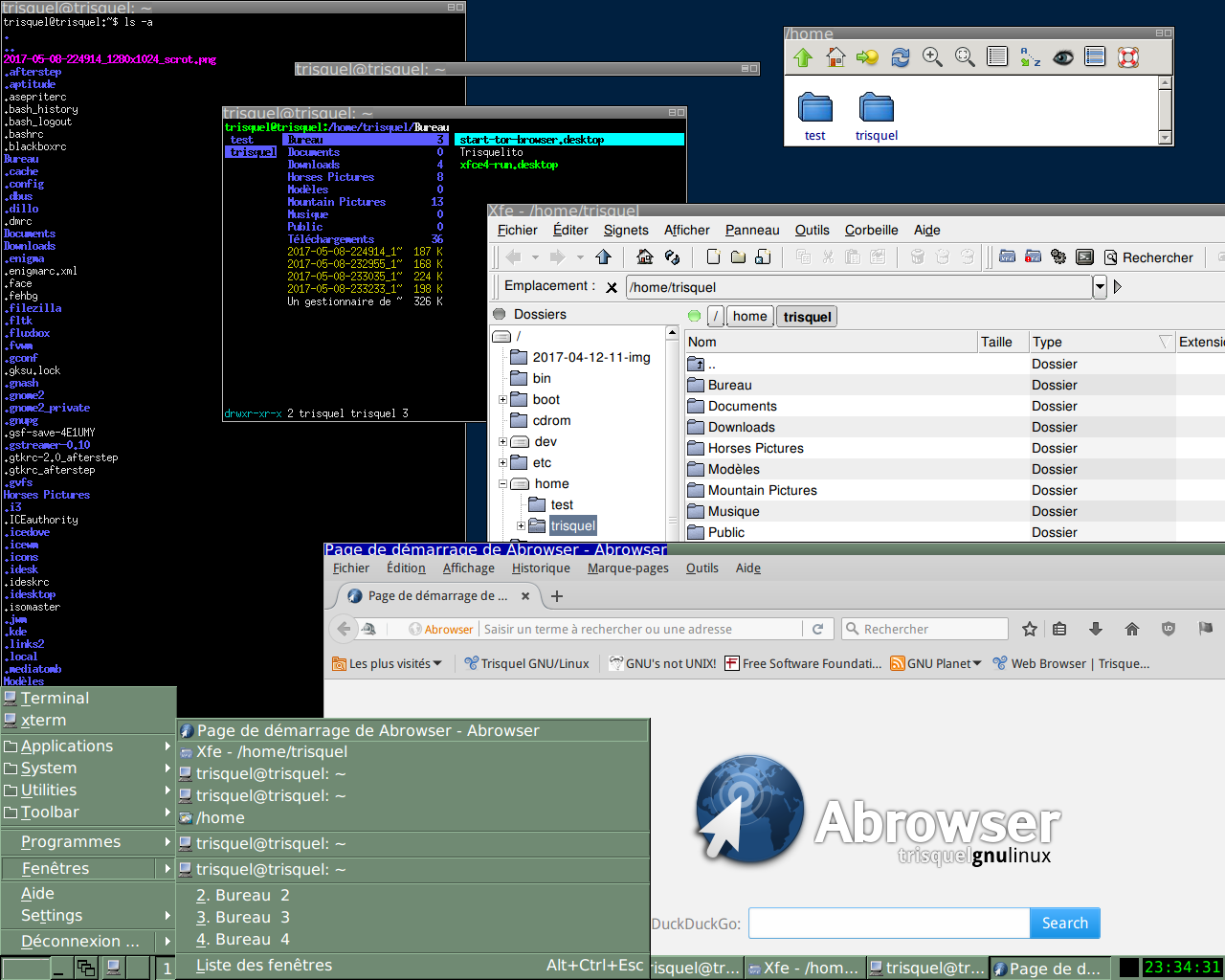The width and height of the screenshot is (1225, 980).
Task: Click 'Liste des fenêtres' menu entry
Action: click(x=413, y=965)
